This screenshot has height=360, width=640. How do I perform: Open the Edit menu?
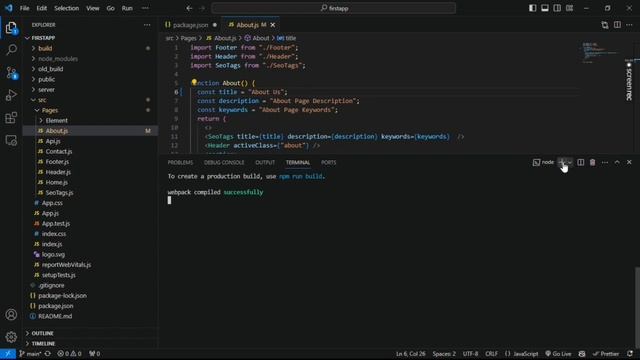pos(42,8)
